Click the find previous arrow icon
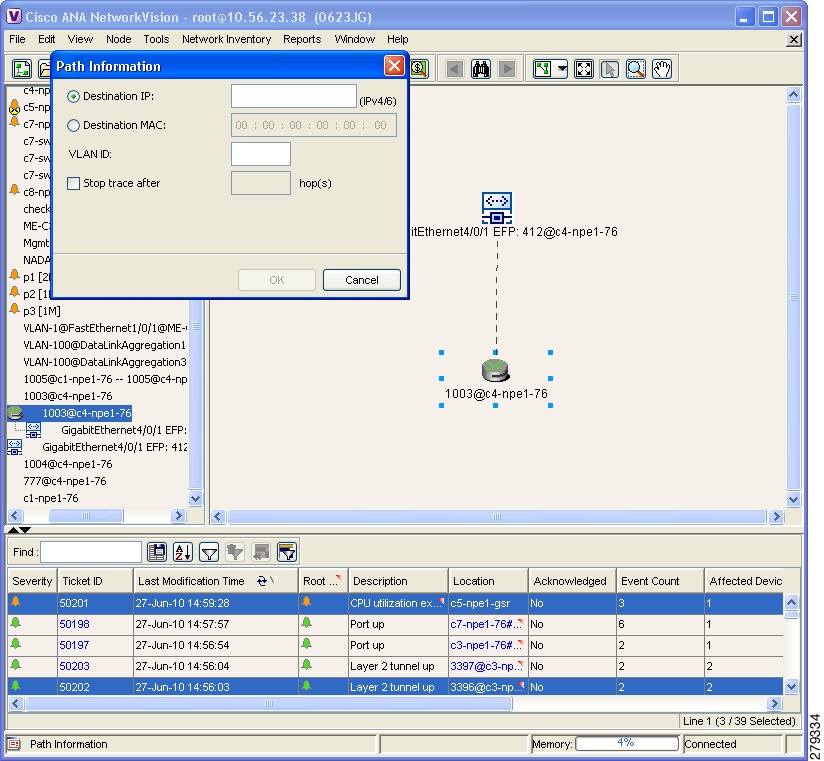The width and height of the screenshot is (824, 761). pos(454,69)
